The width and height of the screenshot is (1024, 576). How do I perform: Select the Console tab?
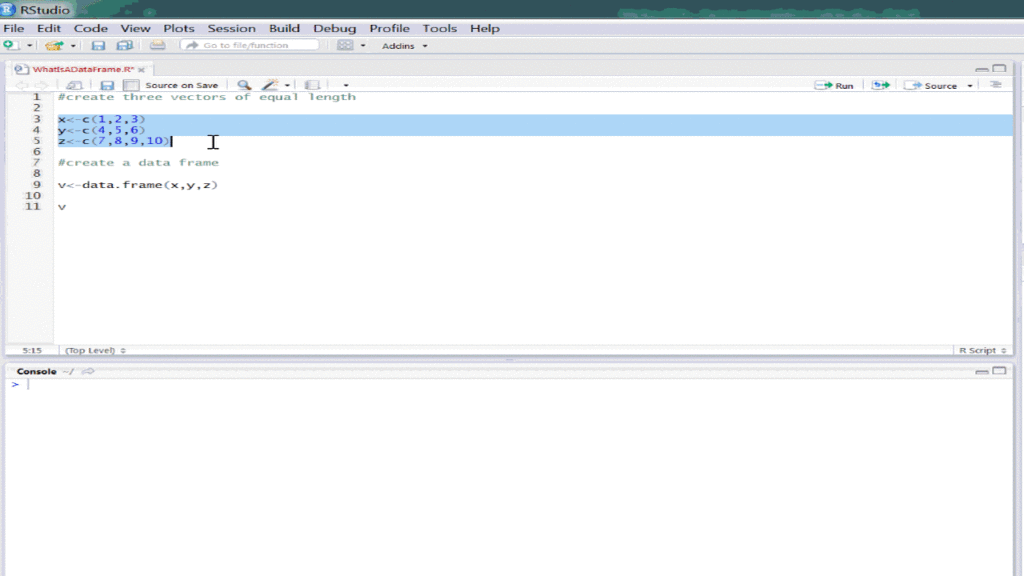pyautogui.click(x=37, y=371)
